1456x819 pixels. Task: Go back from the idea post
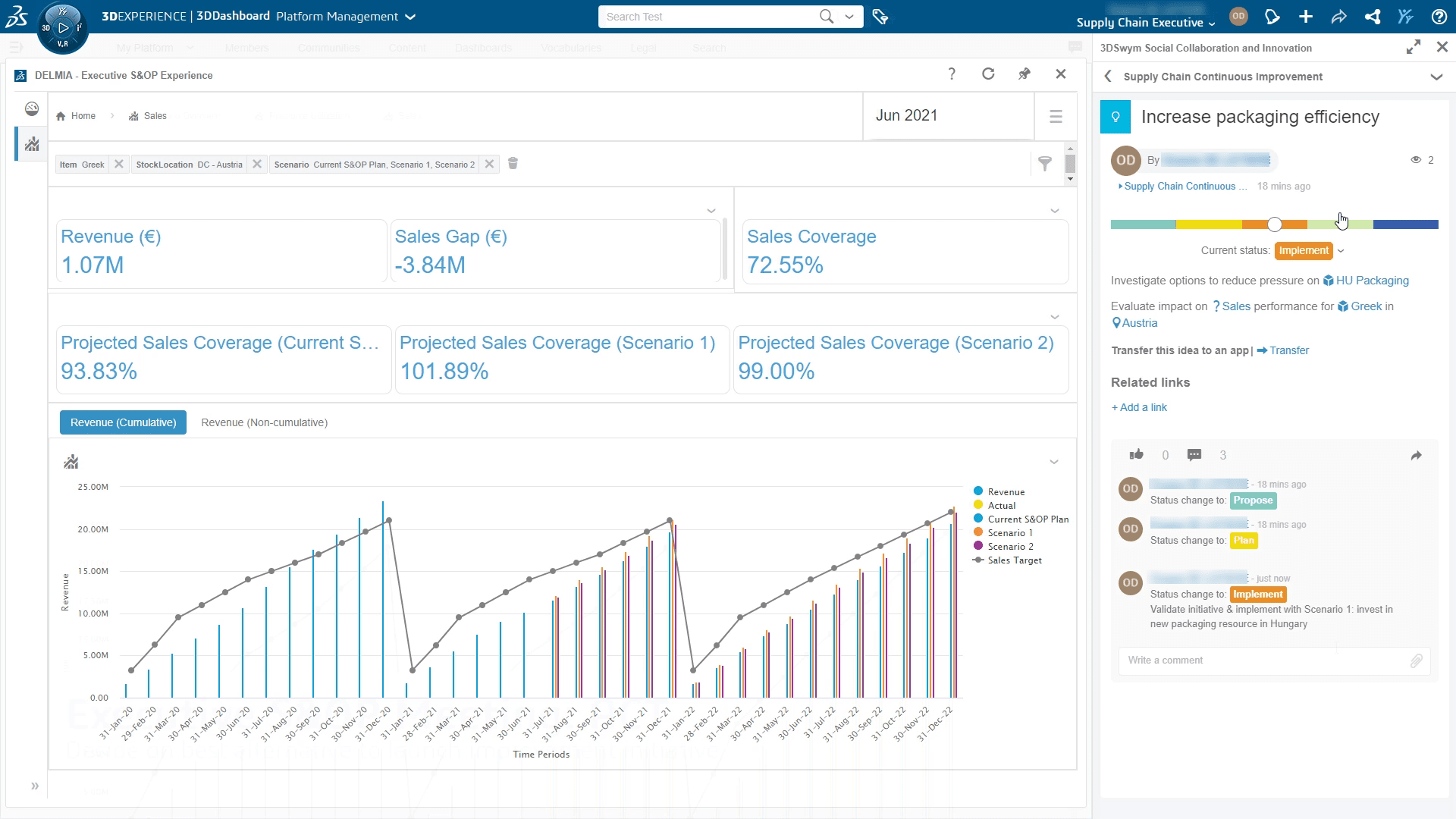(x=1109, y=77)
